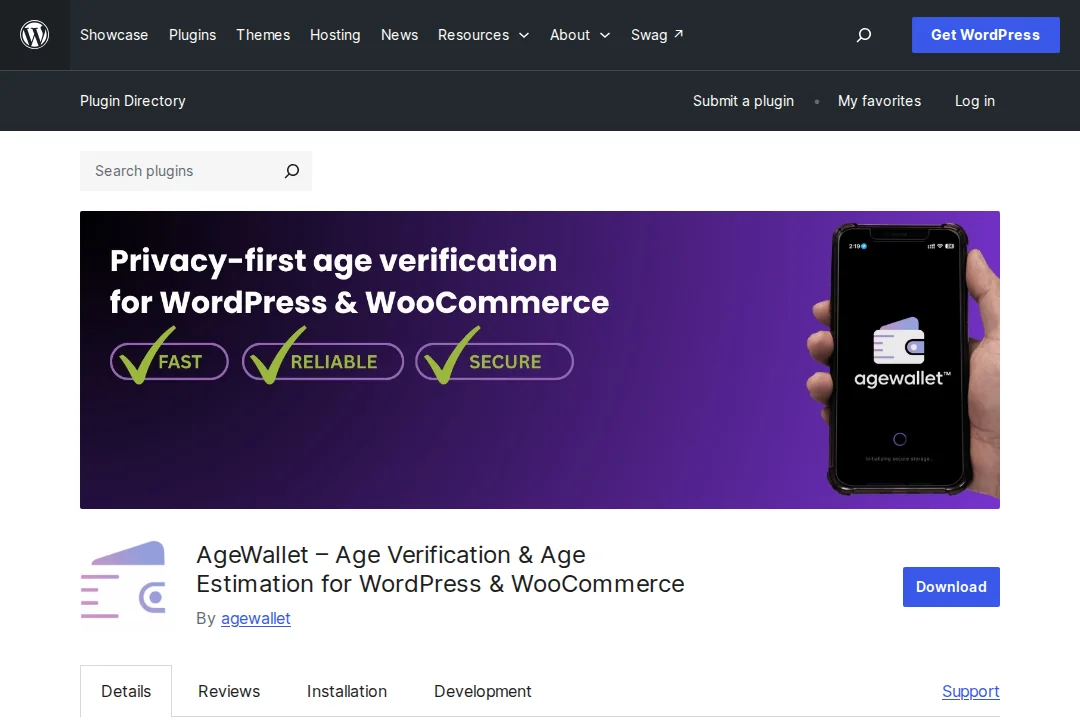
Task: Open the site search magnifier icon
Action: (864, 34)
